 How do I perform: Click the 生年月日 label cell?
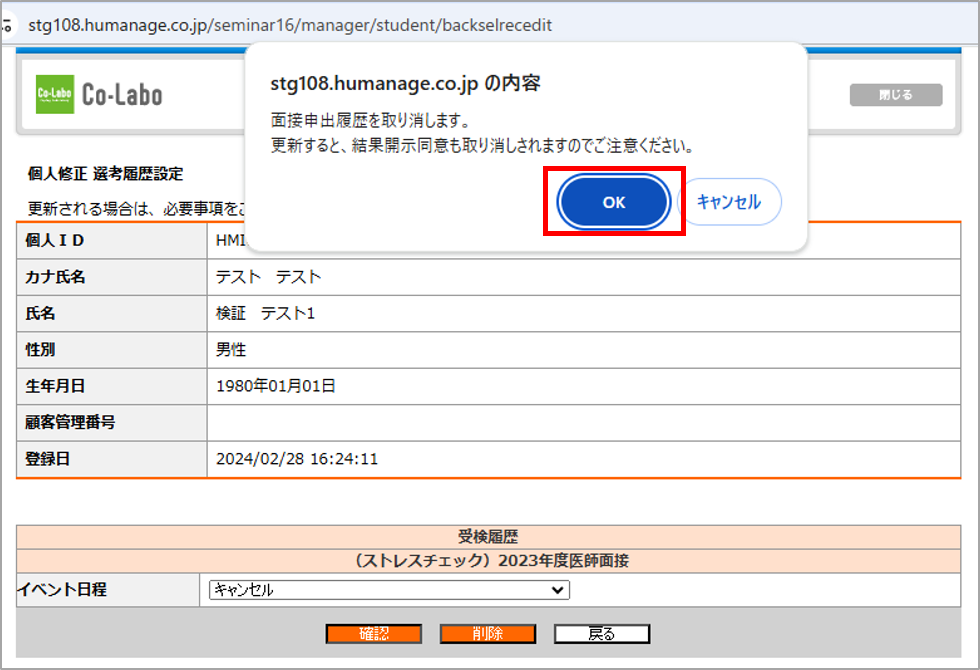111,386
